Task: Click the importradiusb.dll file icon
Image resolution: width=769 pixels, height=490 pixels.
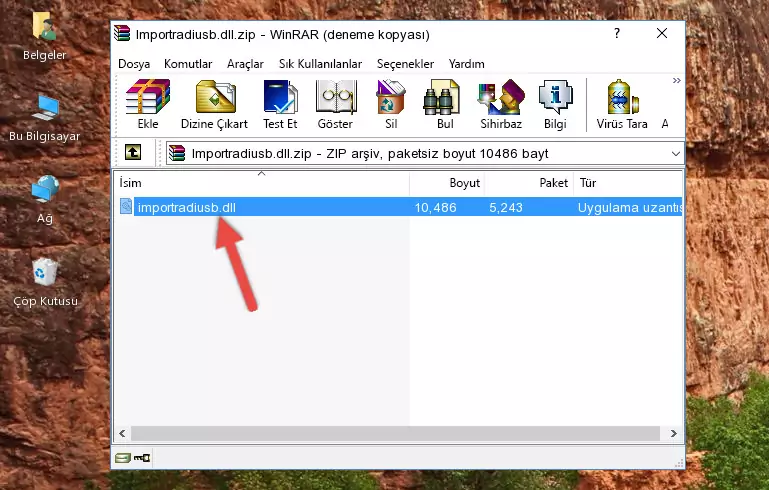Action: click(x=126, y=206)
